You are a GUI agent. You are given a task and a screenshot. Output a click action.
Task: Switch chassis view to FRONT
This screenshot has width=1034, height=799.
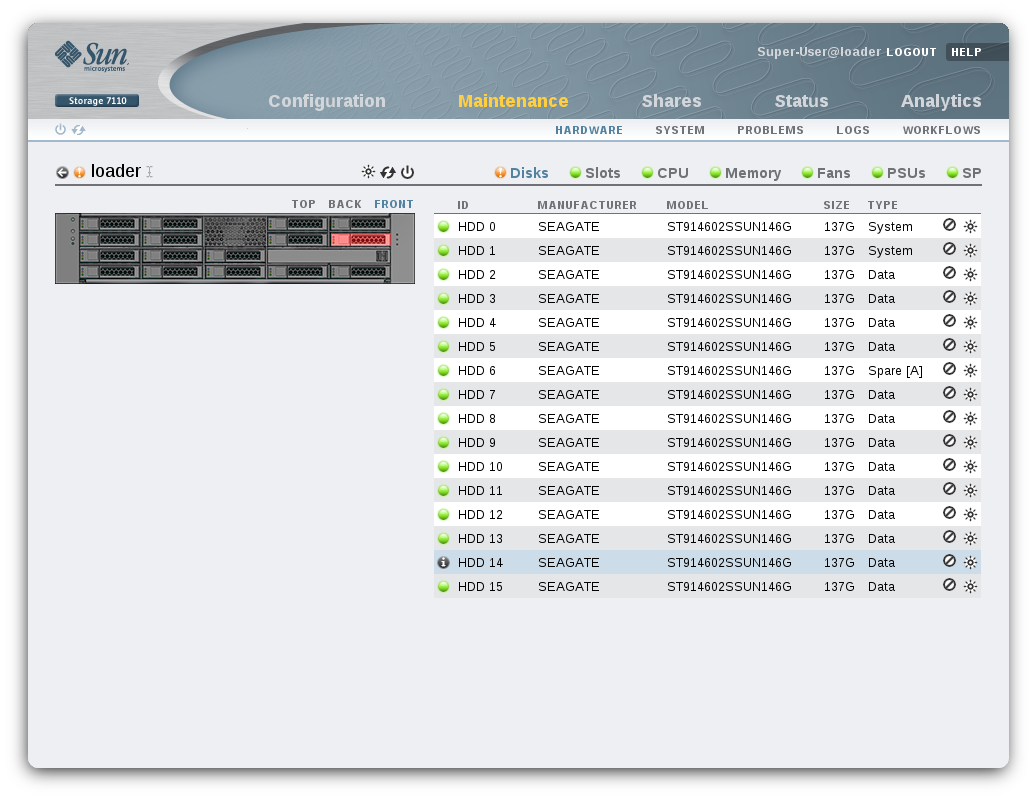click(394, 204)
